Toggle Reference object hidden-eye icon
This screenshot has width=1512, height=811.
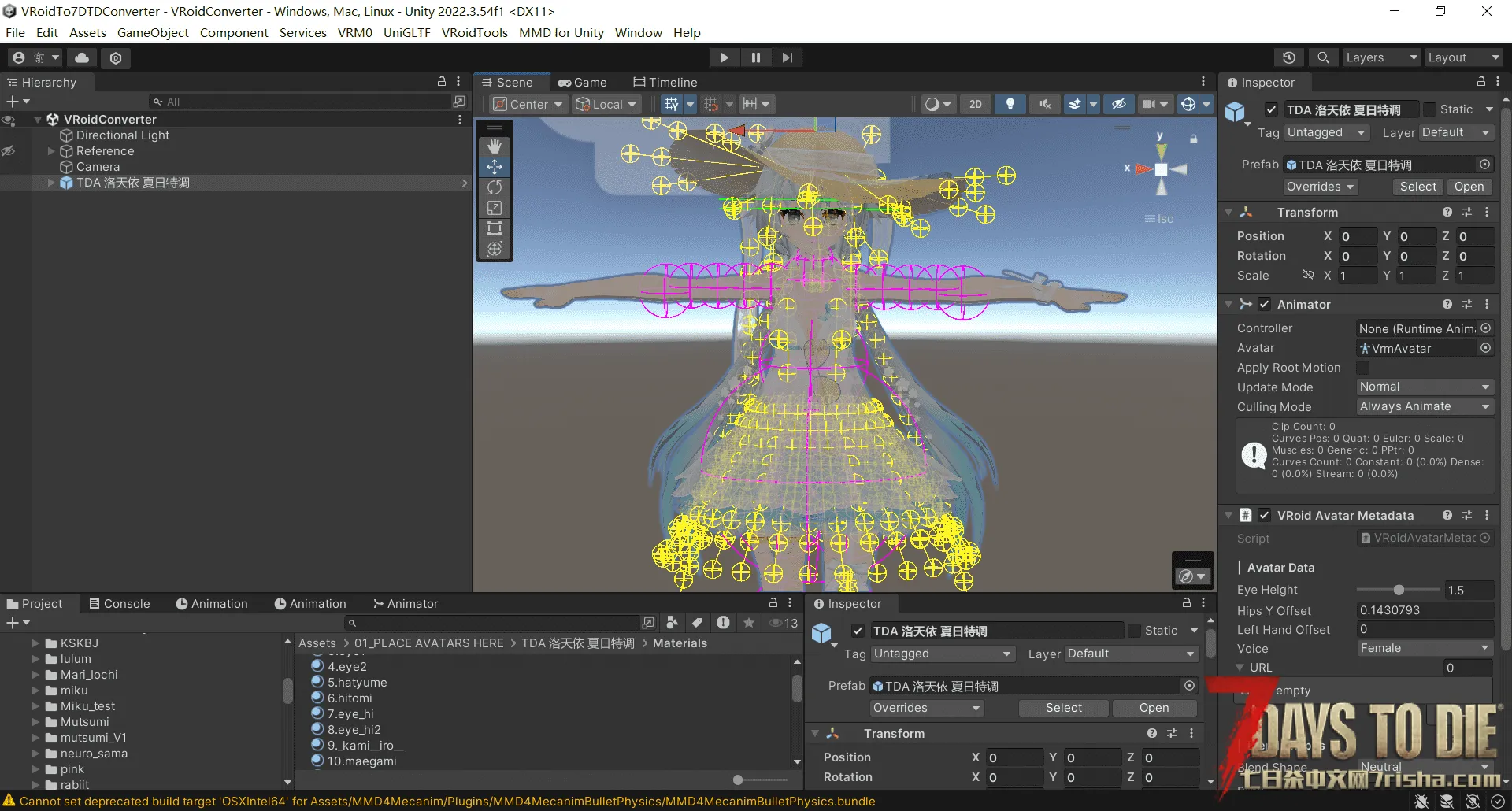point(9,151)
